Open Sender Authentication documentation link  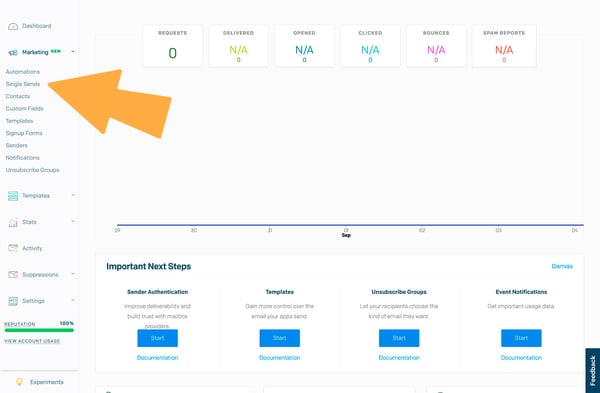[157, 358]
